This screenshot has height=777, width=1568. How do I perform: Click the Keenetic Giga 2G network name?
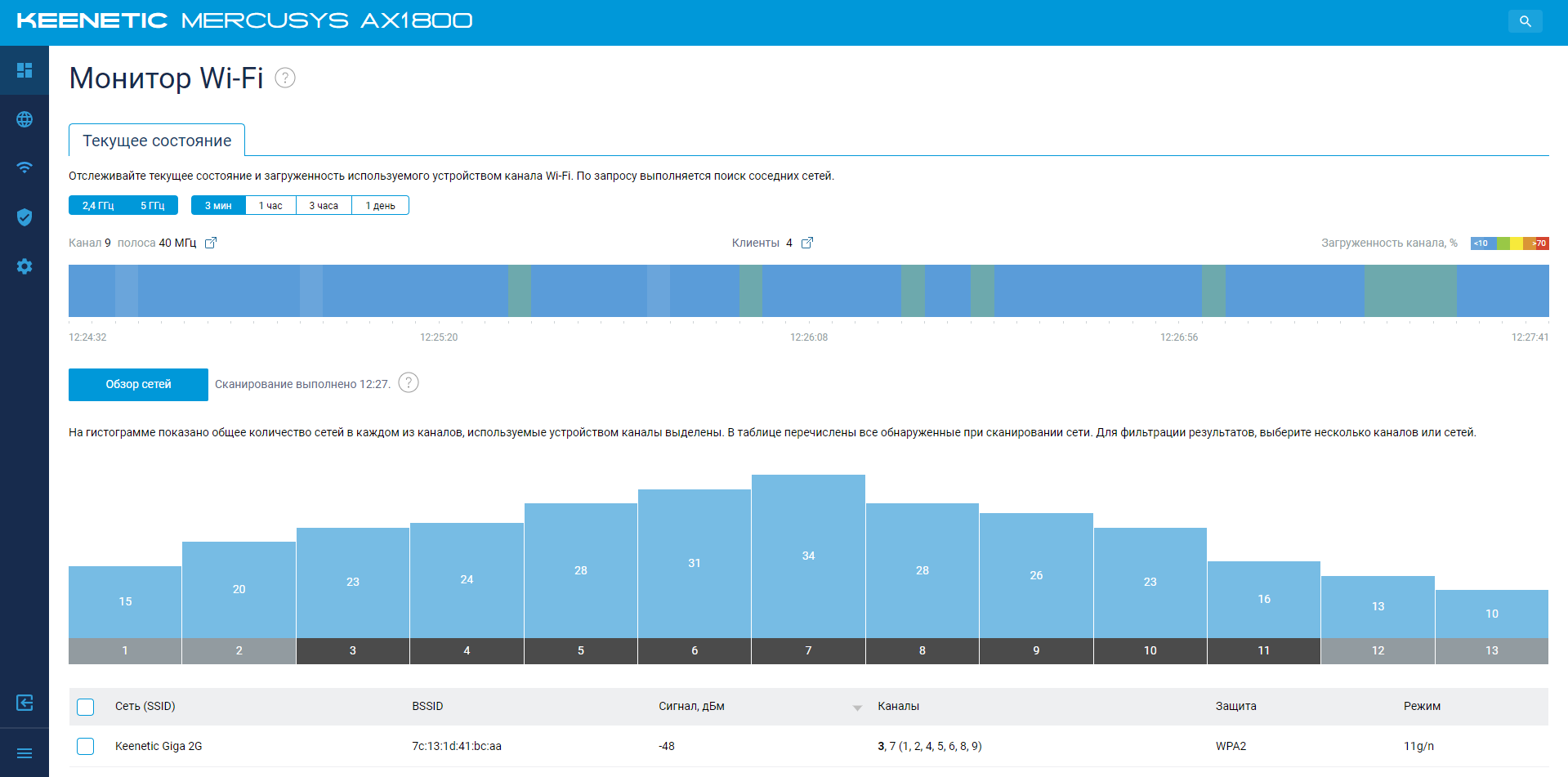click(x=159, y=746)
